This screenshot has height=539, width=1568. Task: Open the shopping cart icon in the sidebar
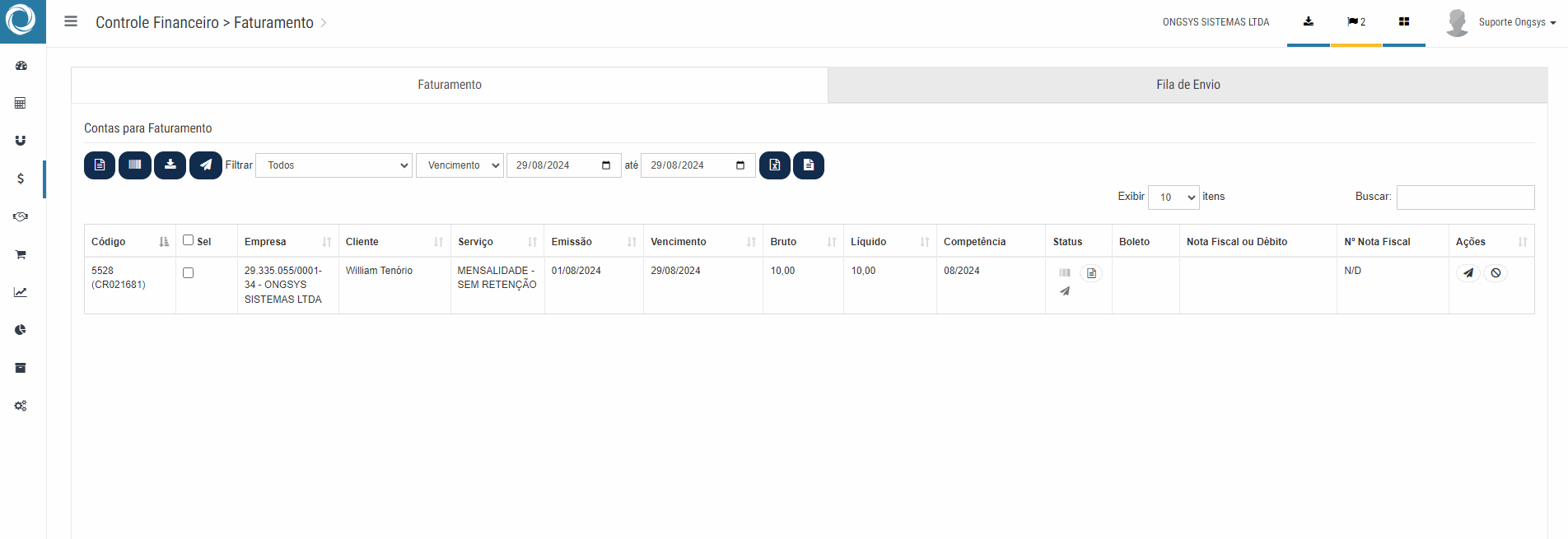pyautogui.click(x=21, y=254)
